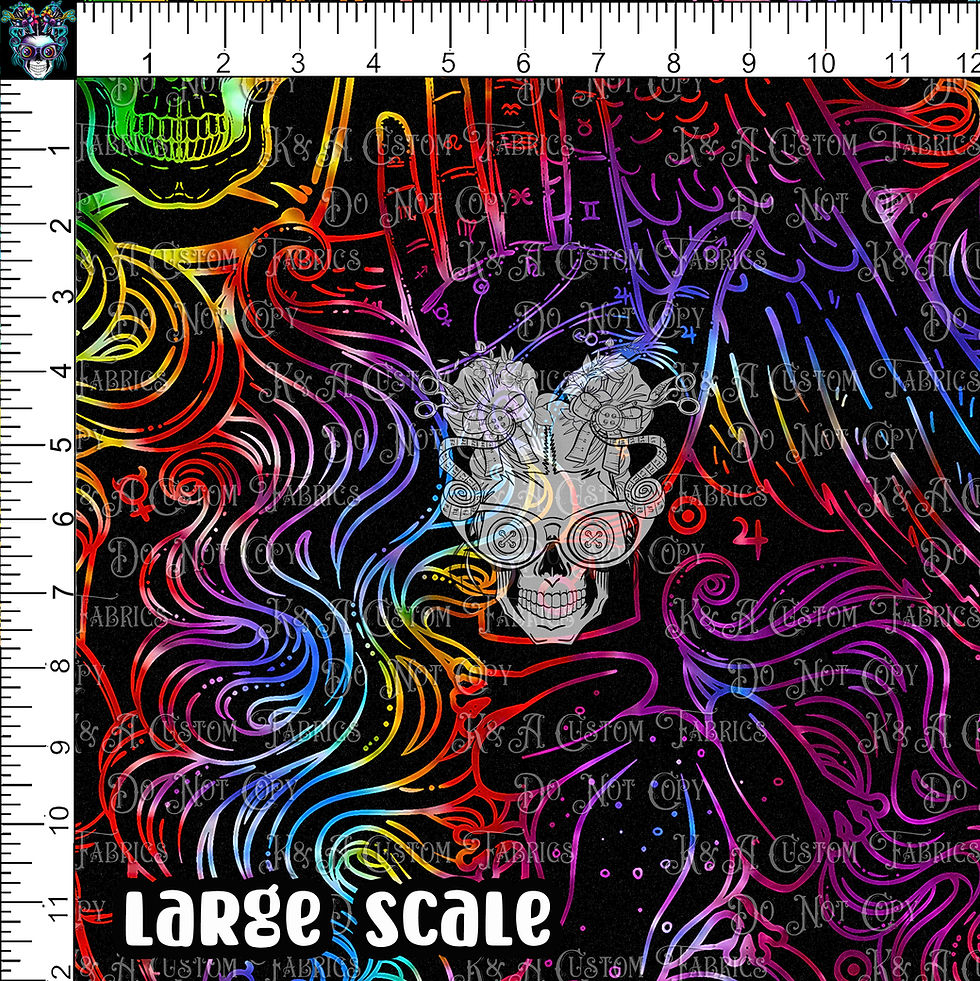Click the number 6 on the horizontal ruler
980x981 pixels.
(523, 63)
